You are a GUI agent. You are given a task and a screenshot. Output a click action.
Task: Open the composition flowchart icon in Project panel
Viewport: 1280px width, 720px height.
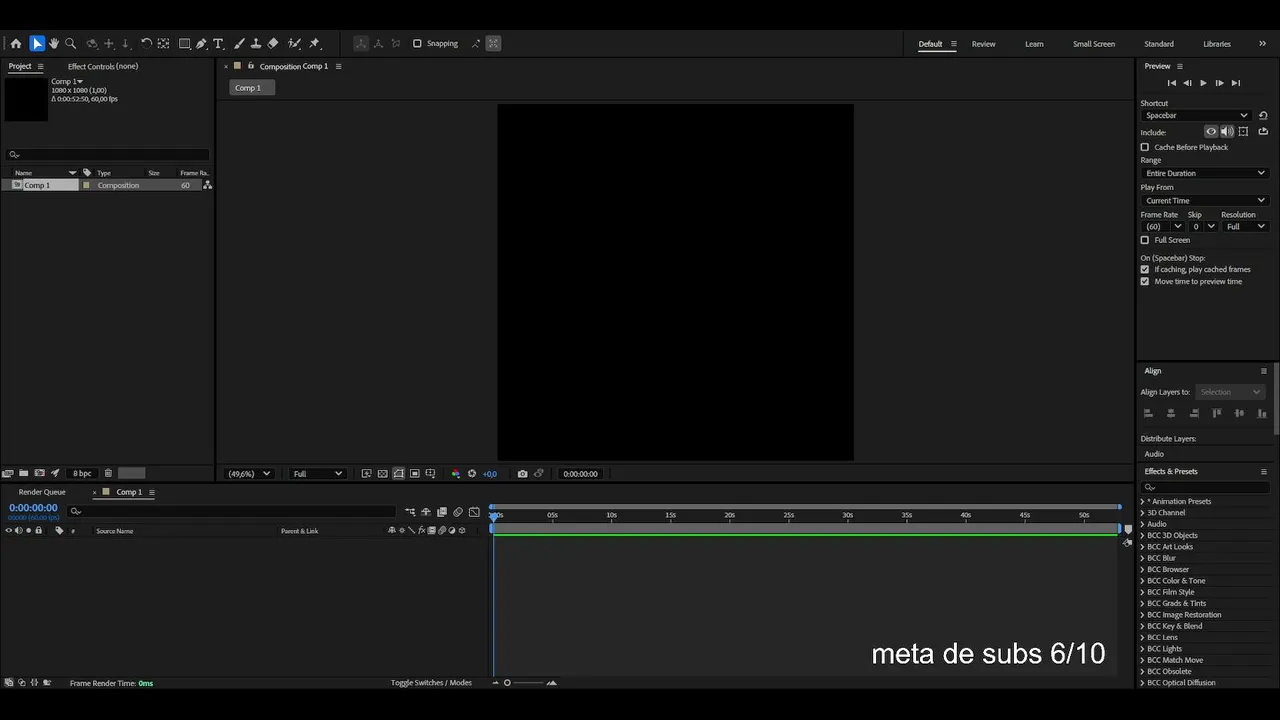207,185
